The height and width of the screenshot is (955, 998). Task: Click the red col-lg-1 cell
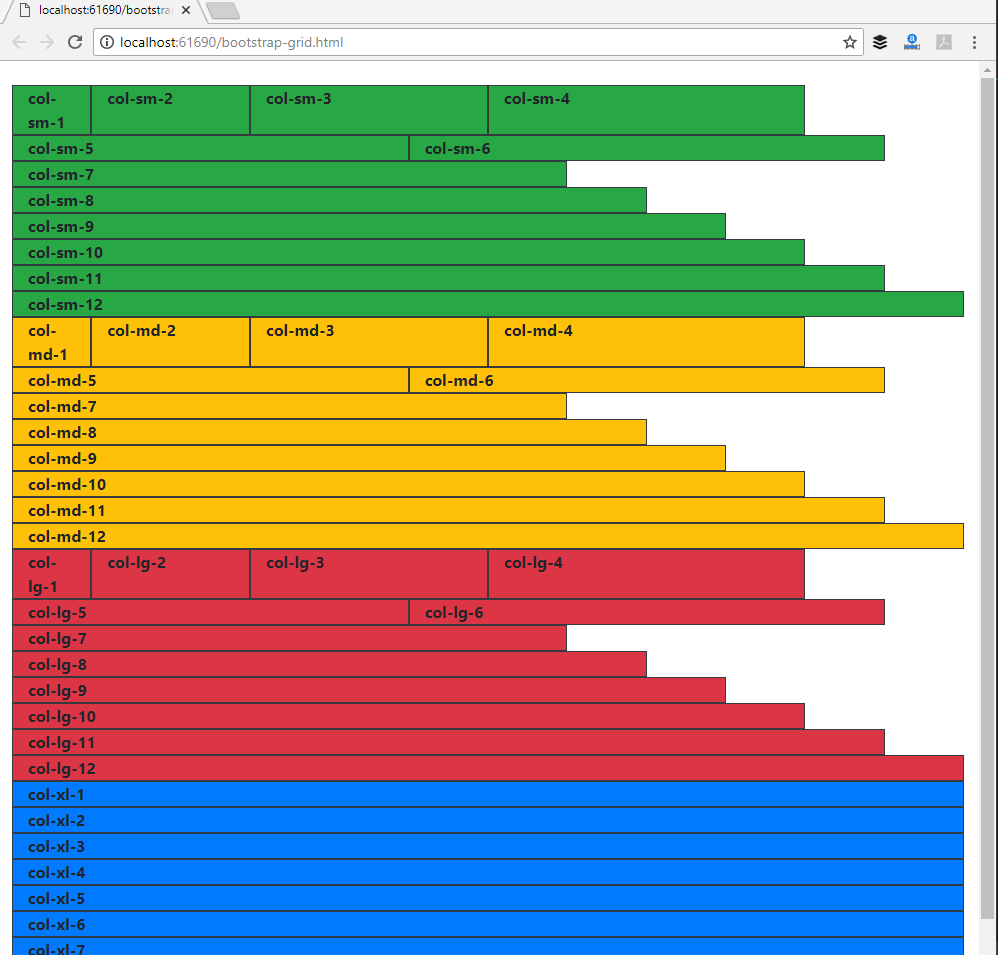[50, 574]
